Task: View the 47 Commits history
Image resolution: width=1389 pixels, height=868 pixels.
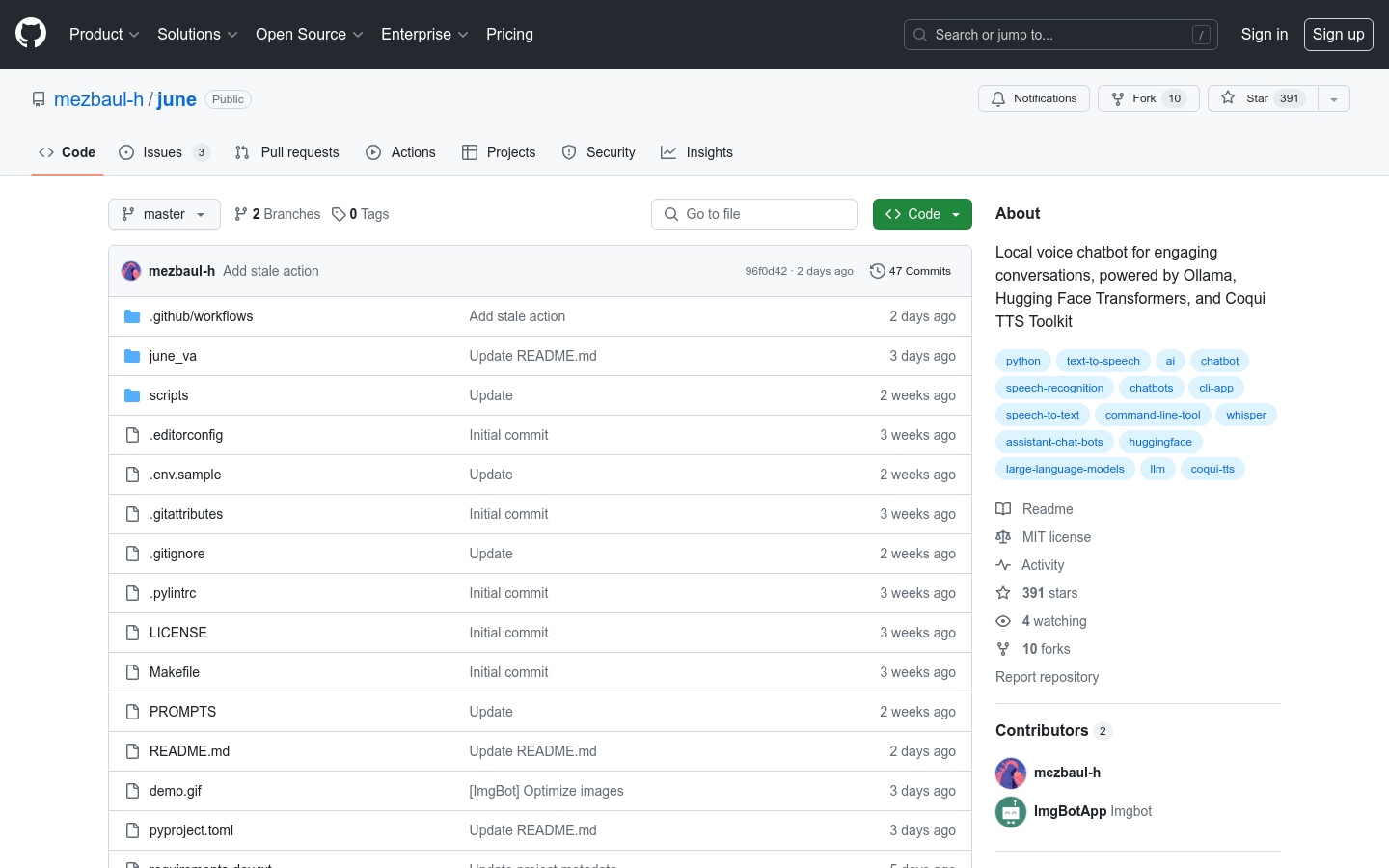Action: (911, 271)
